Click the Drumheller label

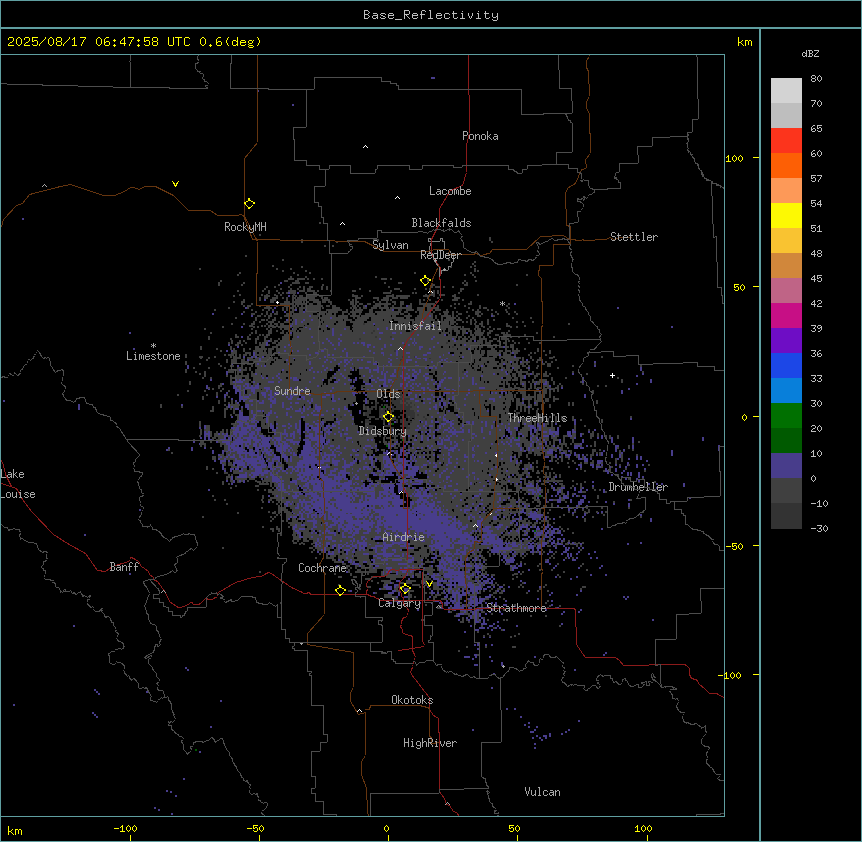[638, 487]
